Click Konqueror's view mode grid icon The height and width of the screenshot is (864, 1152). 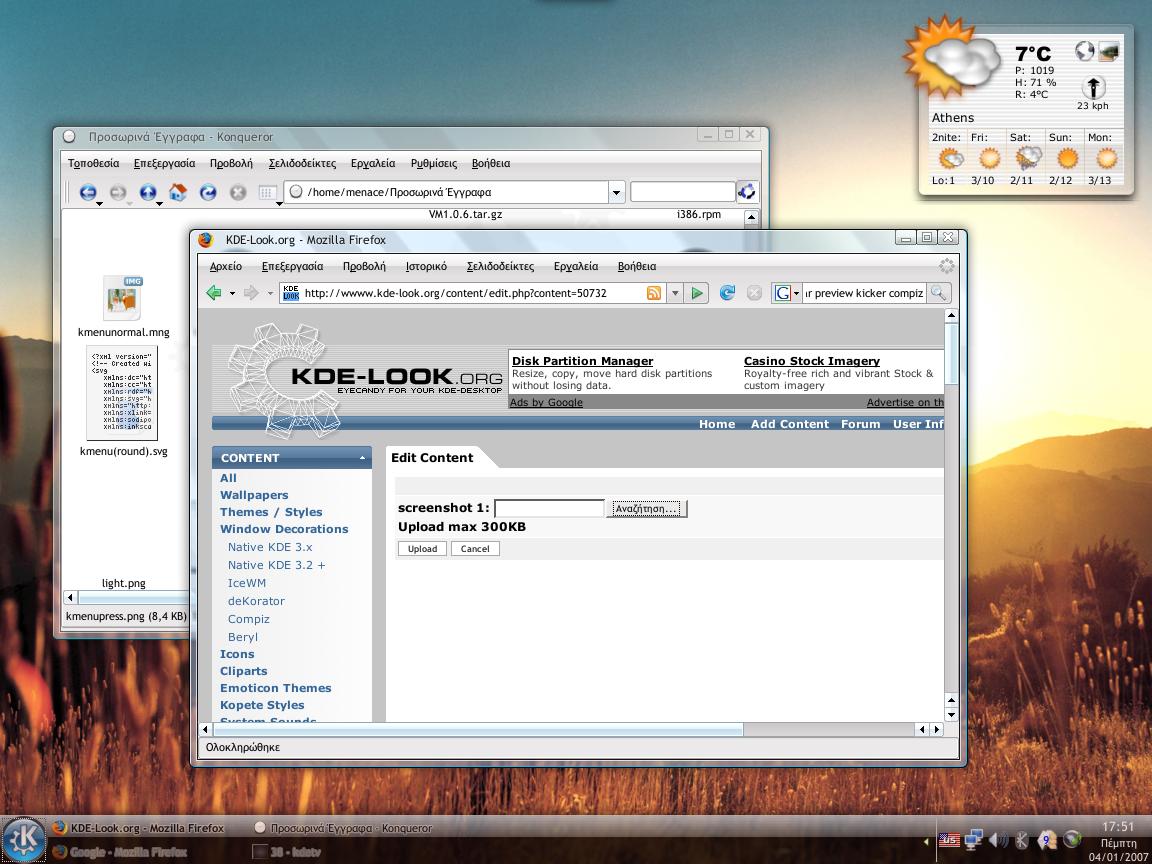point(267,192)
